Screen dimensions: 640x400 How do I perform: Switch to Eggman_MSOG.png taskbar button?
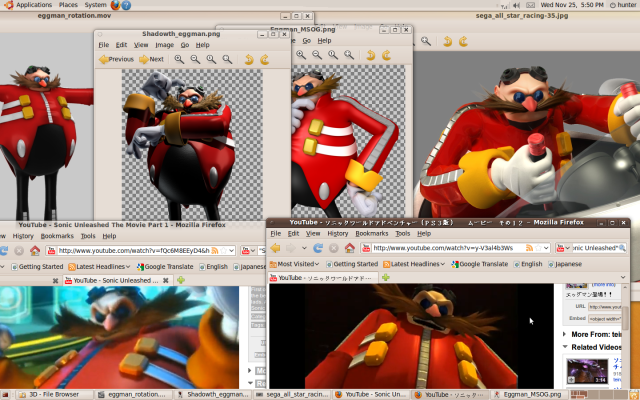(x=528, y=395)
